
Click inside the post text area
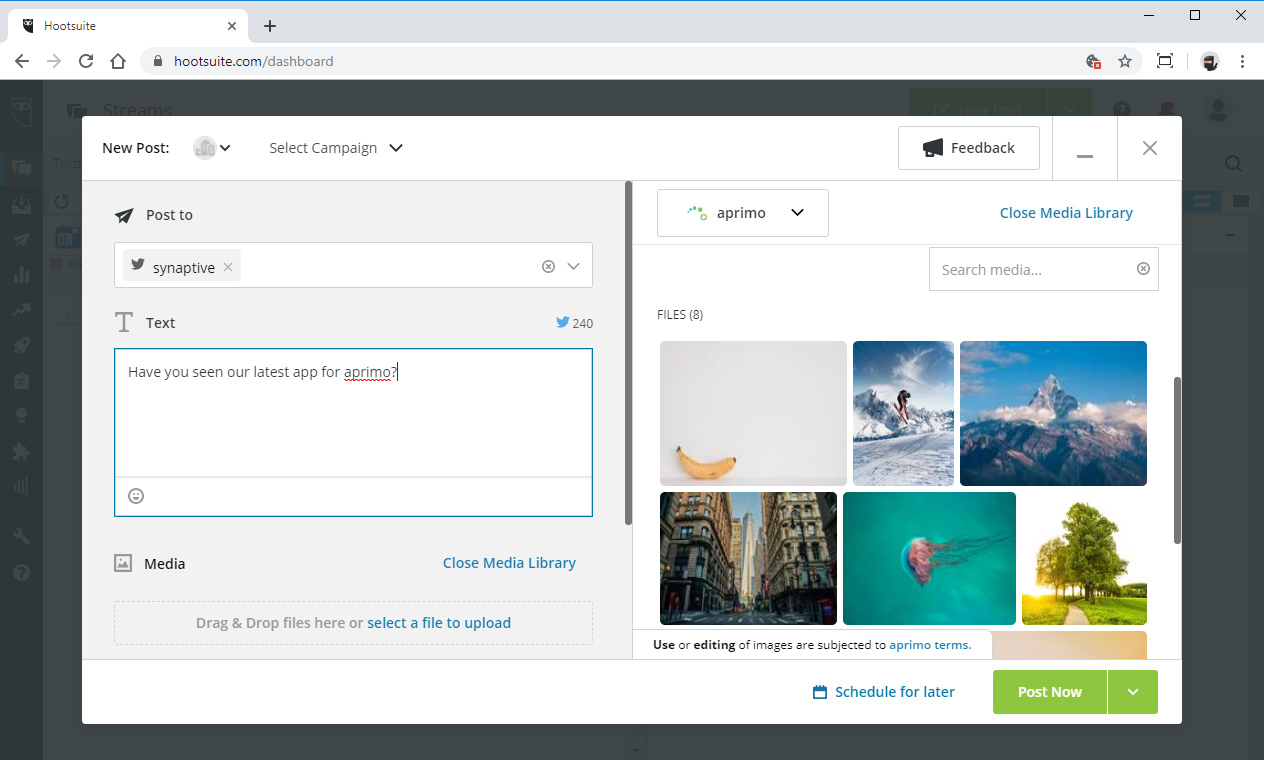coord(354,412)
